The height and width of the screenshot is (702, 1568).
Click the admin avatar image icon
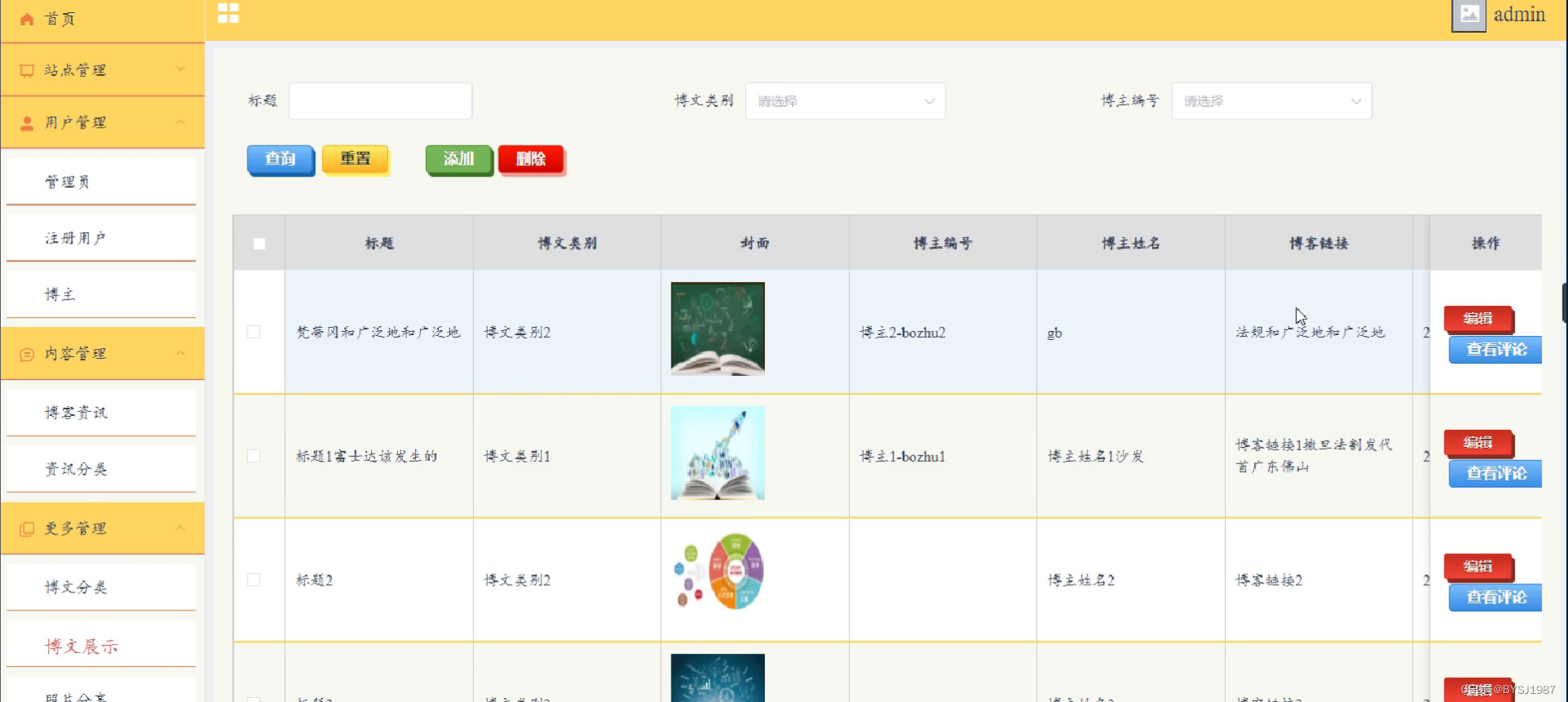tap(1468, 15)
